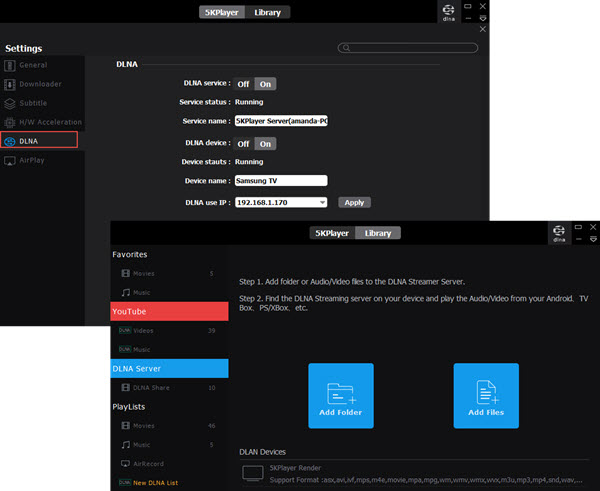Select the Downloader settings icon
Image resolution: width=600 pixels, height=491 pixels.
pyautogui.click(x=10, y=84)
